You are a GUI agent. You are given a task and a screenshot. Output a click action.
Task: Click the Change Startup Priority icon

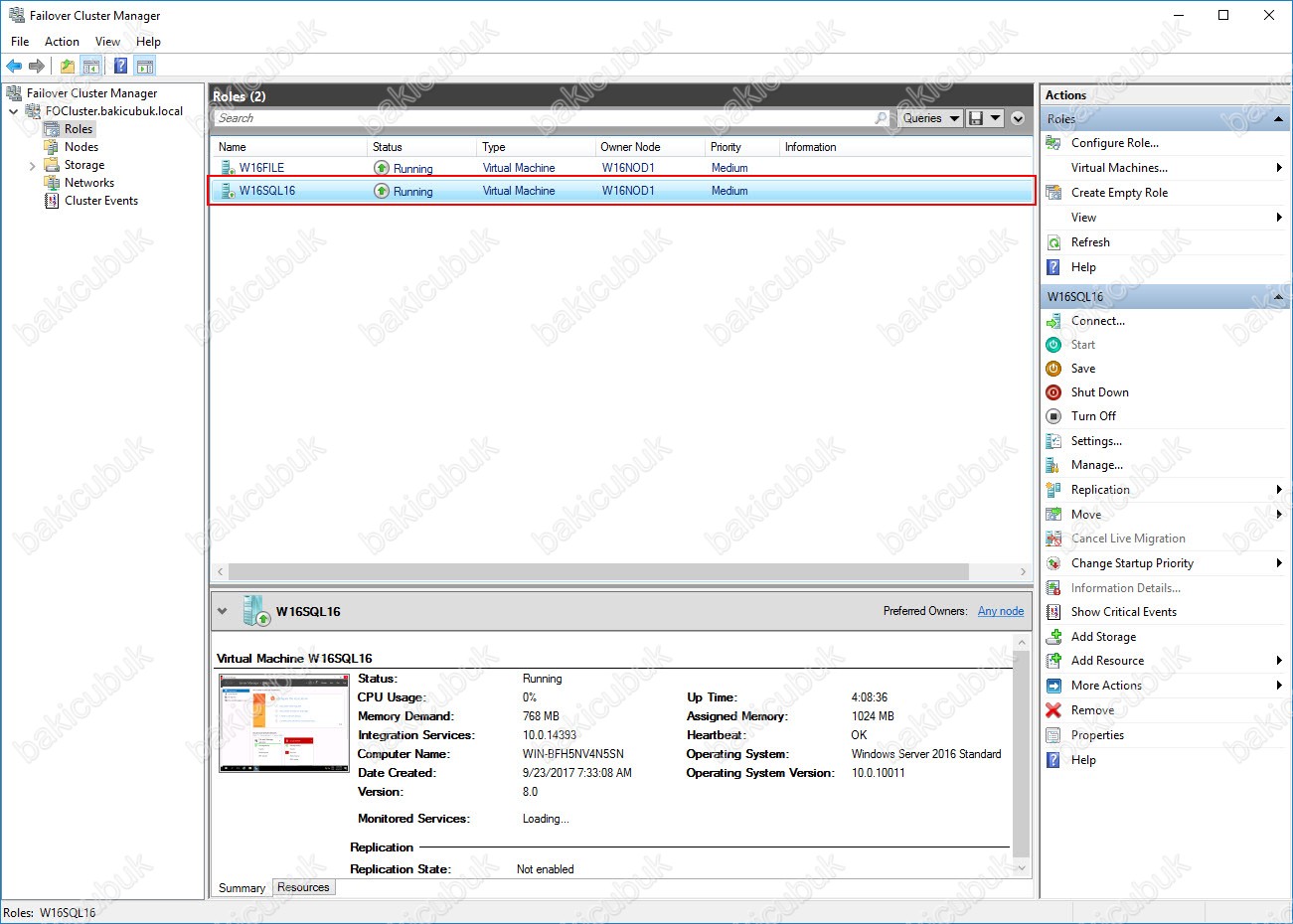(x=1053, y=563)
